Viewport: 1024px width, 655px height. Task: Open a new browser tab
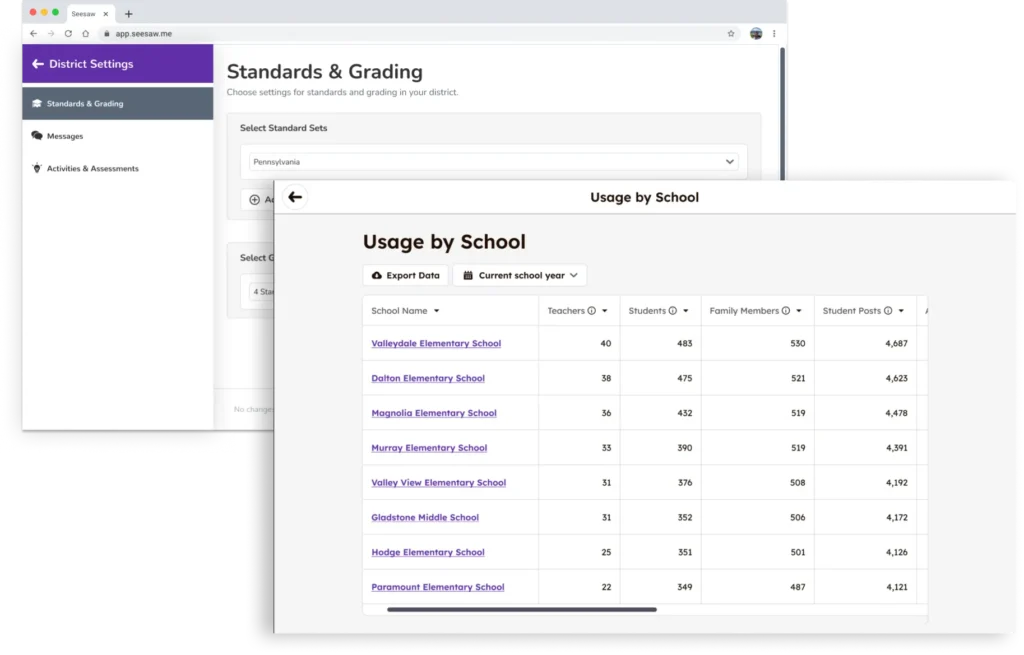129,14
